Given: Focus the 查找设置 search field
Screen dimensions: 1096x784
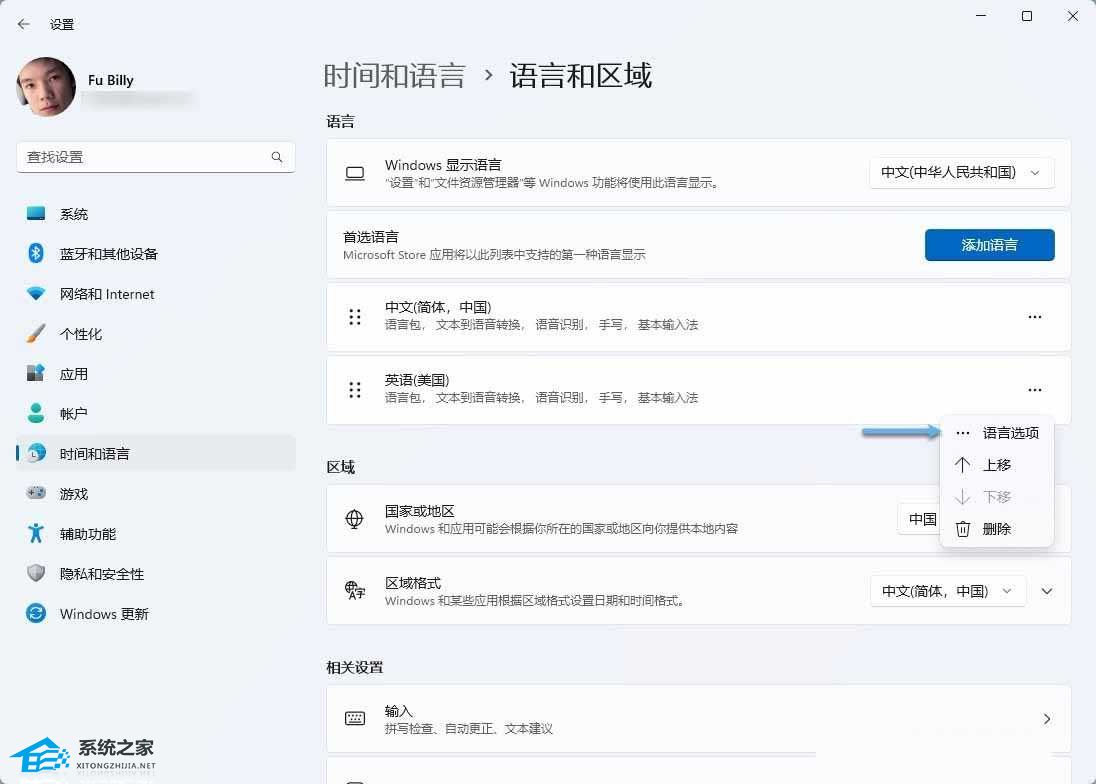Looking at the screenshot, I should pos(155,157).
